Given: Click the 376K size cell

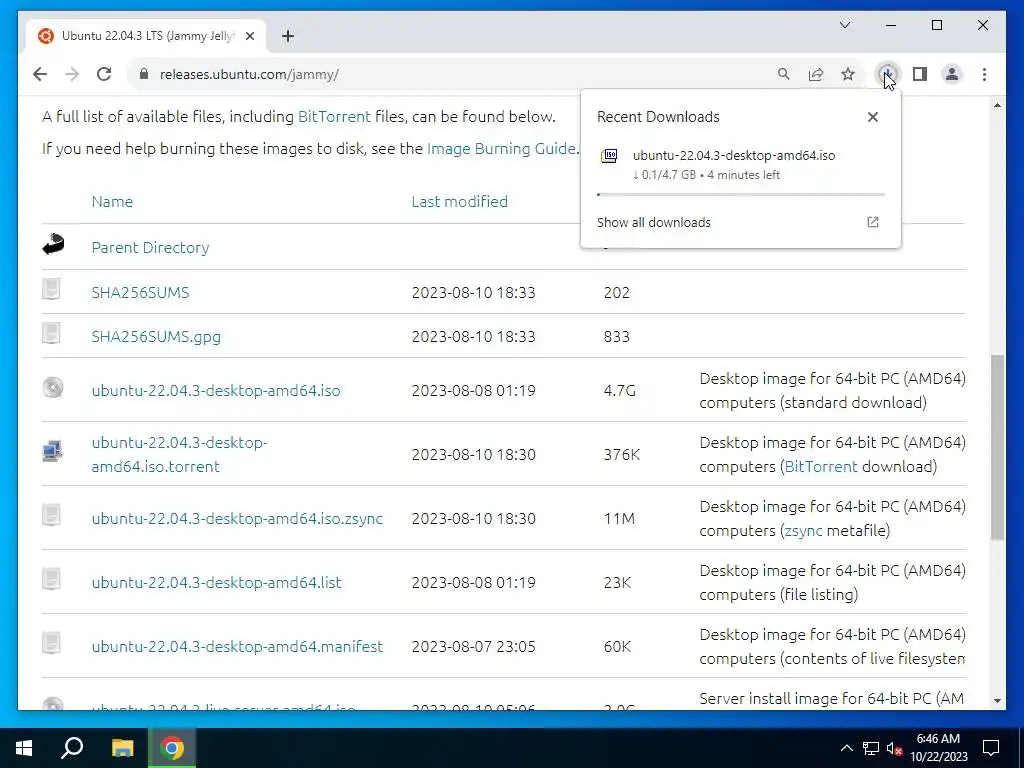Looking at the screenshot, I should [622, 455].
